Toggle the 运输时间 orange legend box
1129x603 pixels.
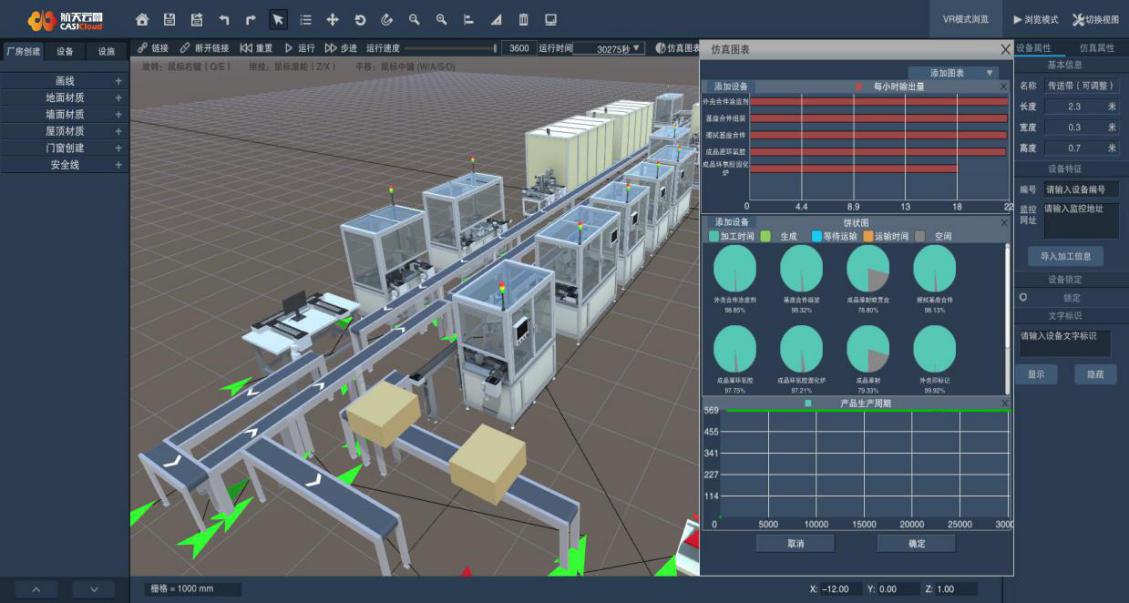(868, 236)
